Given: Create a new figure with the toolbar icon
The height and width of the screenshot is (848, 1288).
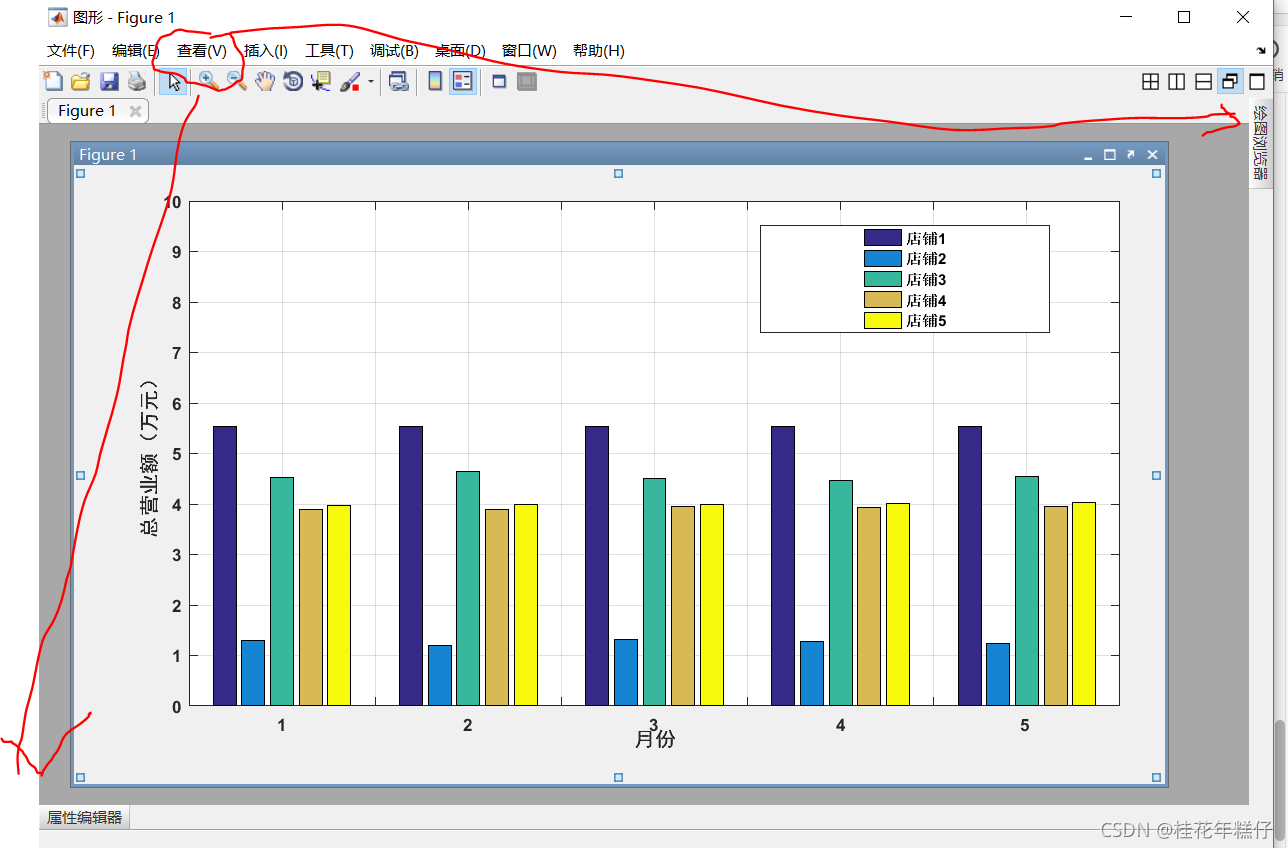Looking at the screenshot, I should (53, 81).
